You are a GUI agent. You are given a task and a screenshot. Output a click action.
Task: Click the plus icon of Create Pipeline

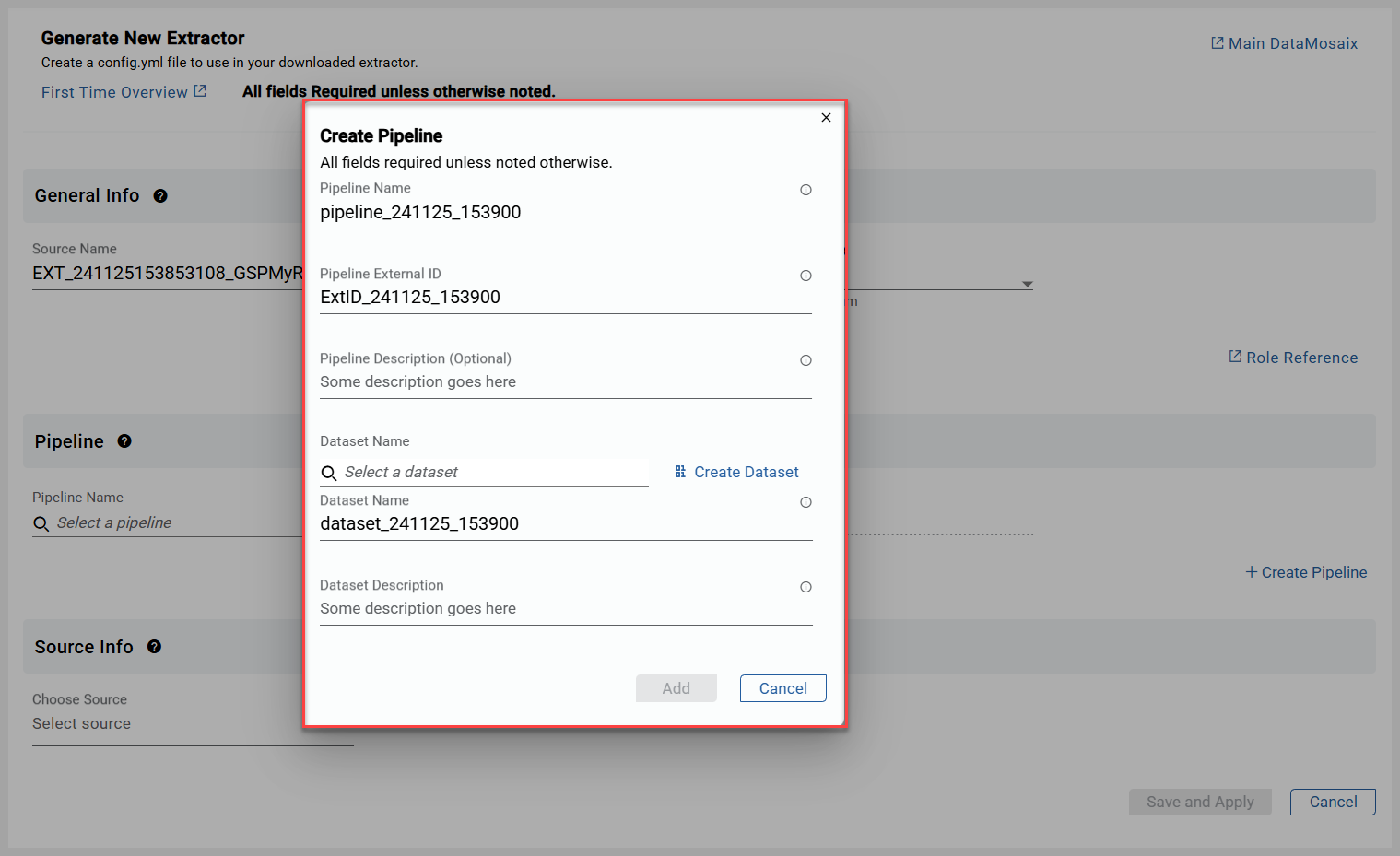point(1252,572)
